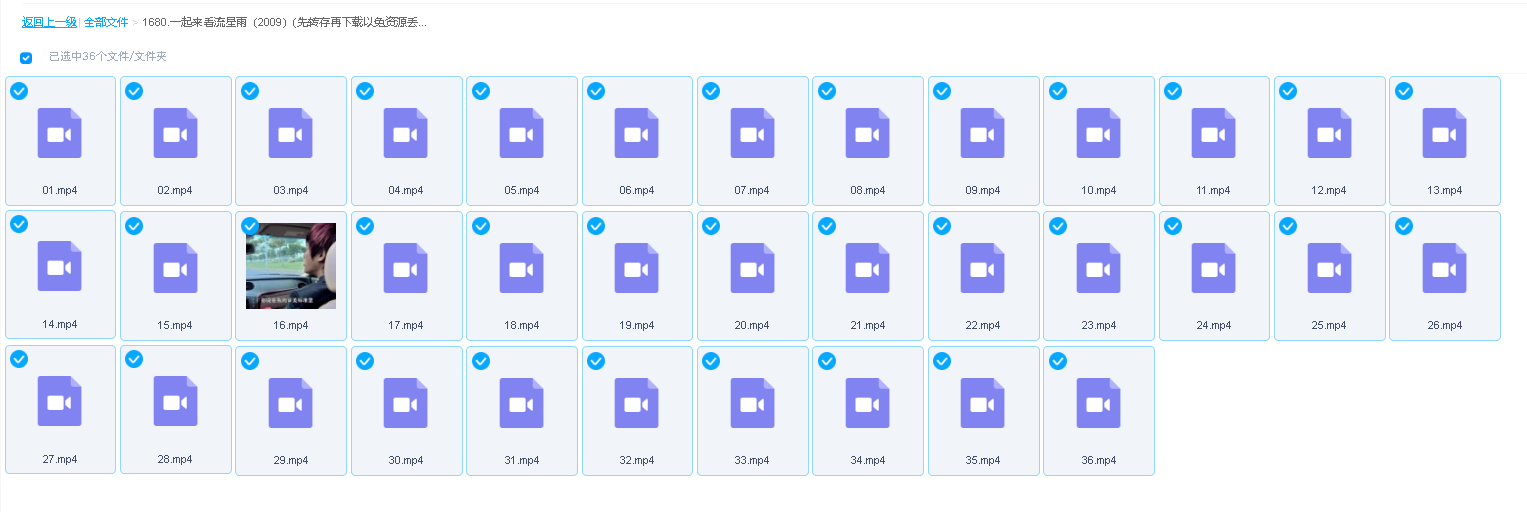Image resolution: width=1527 pixels, height=512 pixels.
Task: Click the 20.mp4 video file icon
Action: (x=752, y=268)
